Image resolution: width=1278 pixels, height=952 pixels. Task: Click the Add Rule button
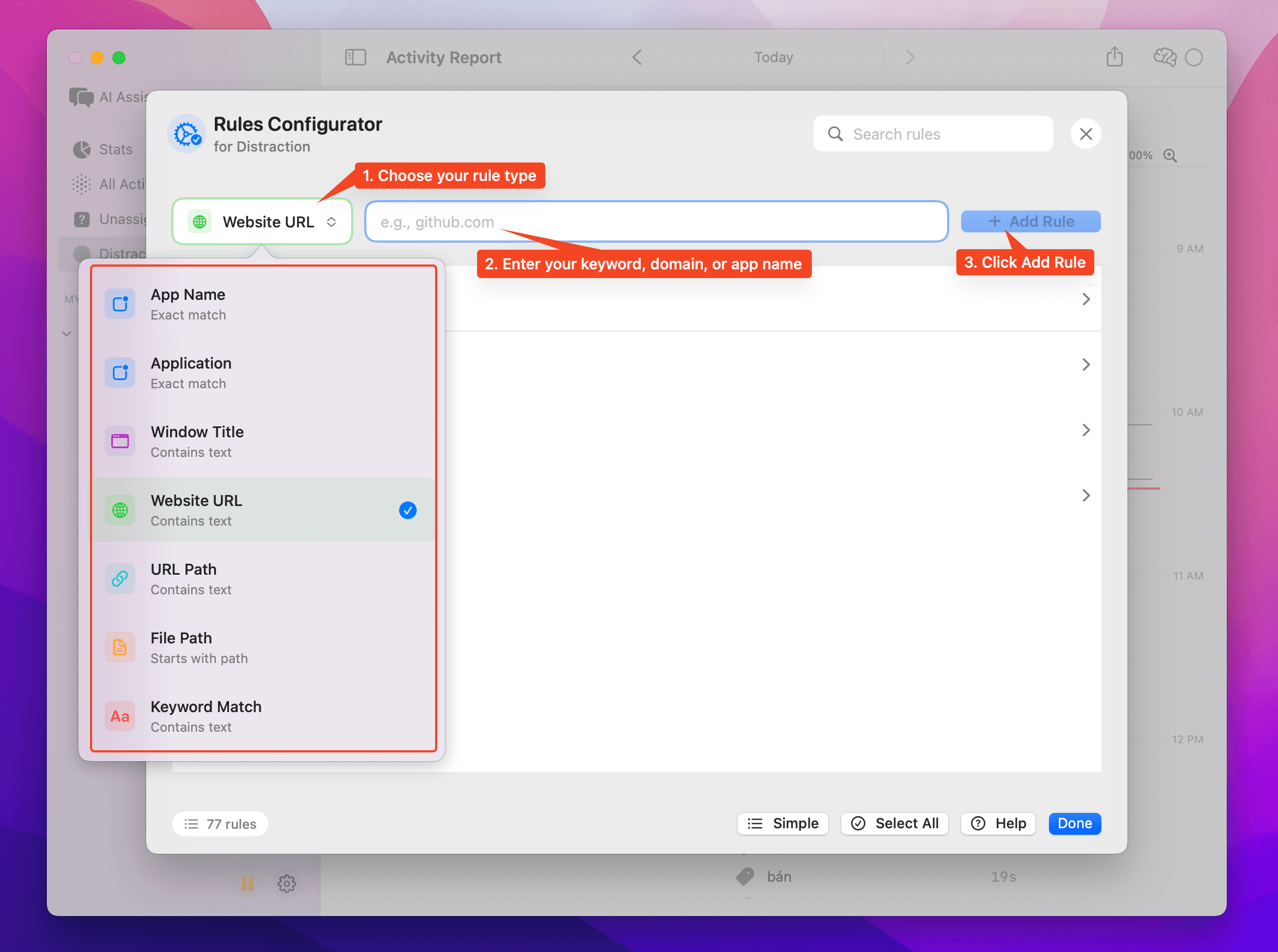click(1030, 222)
